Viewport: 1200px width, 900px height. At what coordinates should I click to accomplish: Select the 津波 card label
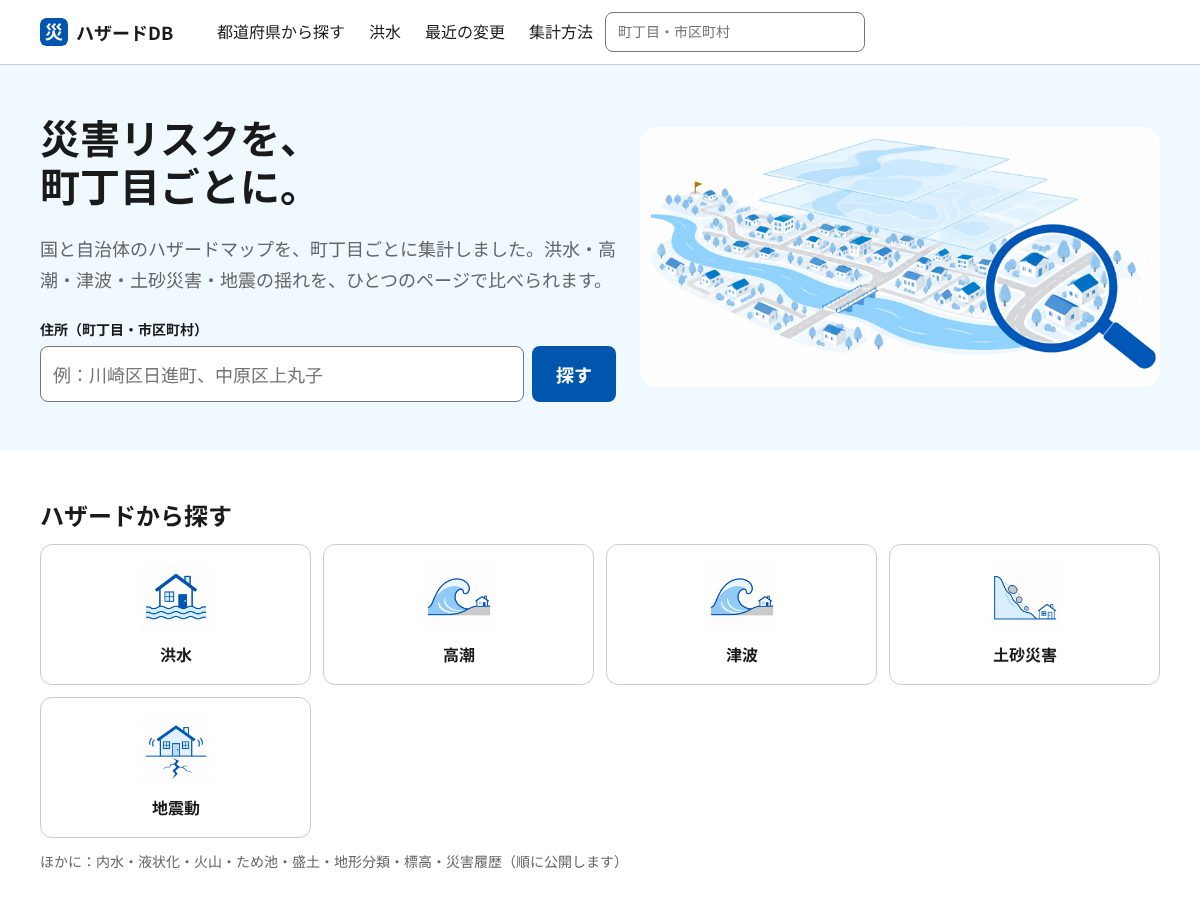(742, 655)
